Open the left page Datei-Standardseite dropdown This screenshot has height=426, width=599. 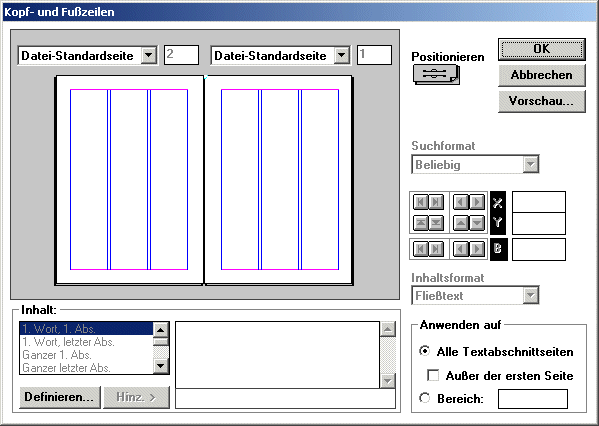(149, 56)
